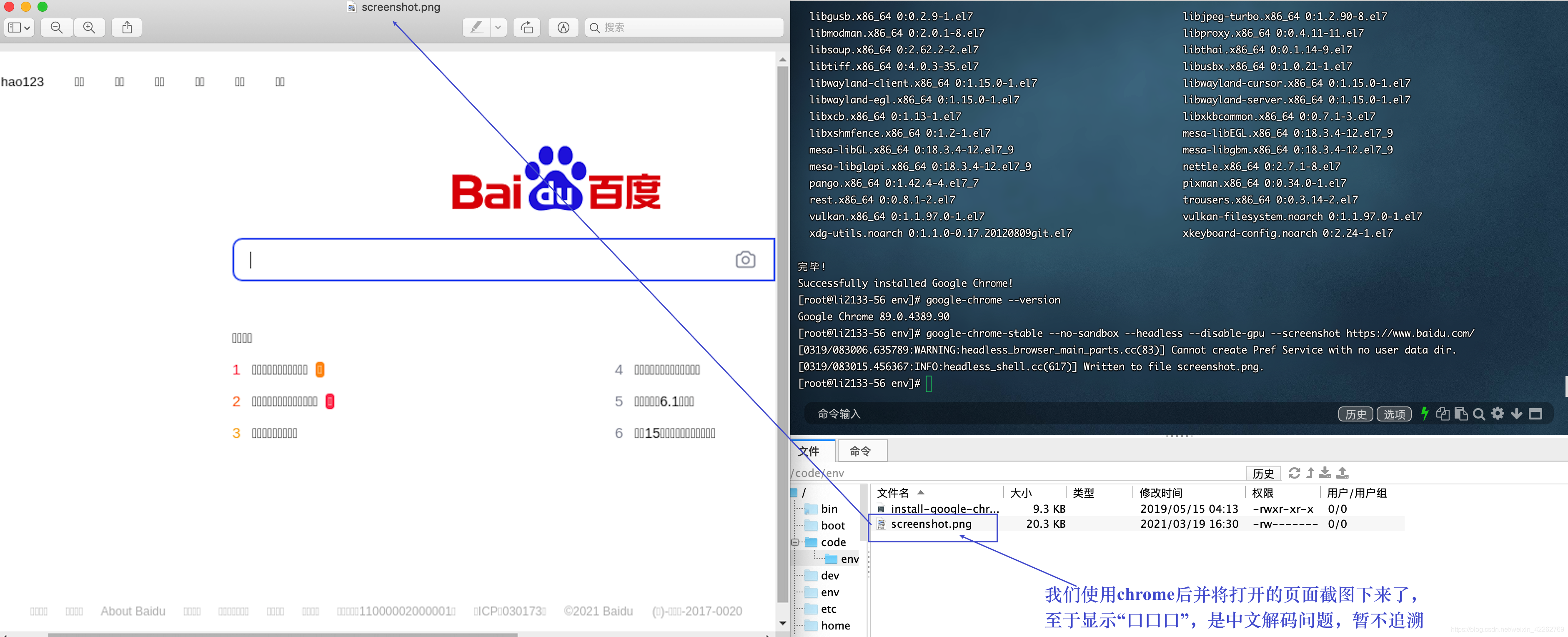Open the highlight color dropdown arrow
The width and height of the screenshot is (1568, 637).
pyautogui.click(x=498, y=28)
